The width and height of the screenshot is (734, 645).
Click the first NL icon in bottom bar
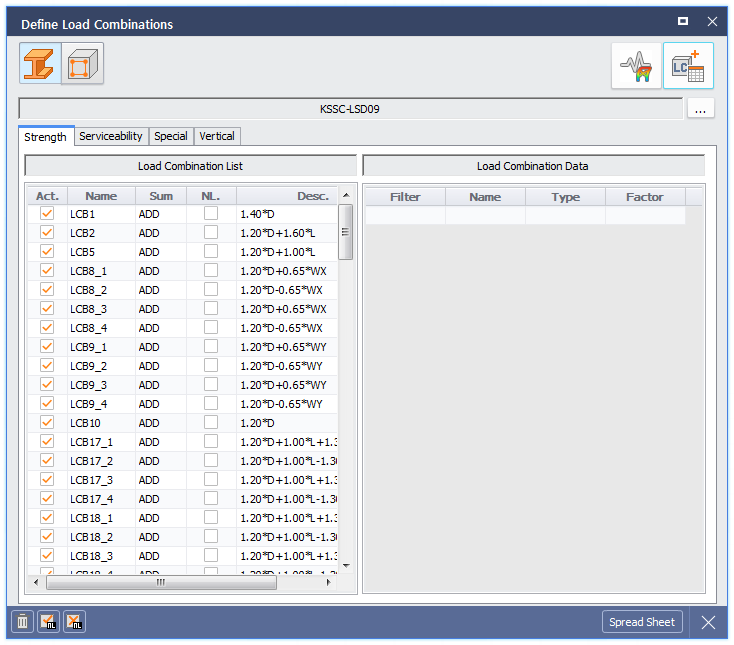pyautogui.click(x=48, y=622)
